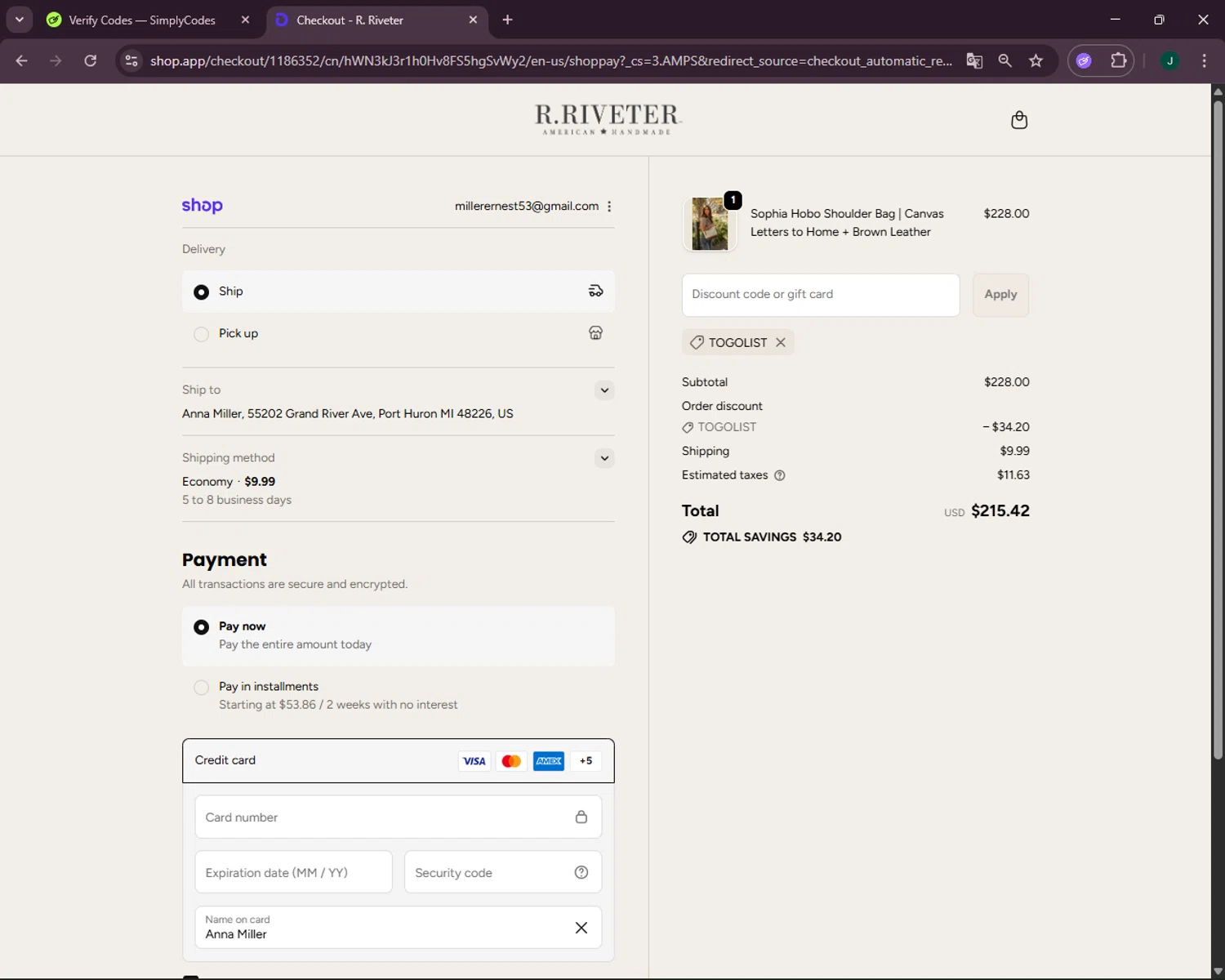Reload the checkout page
Image resolution: width=1225 pixels, height=980 pixels.
coord(91,60)
